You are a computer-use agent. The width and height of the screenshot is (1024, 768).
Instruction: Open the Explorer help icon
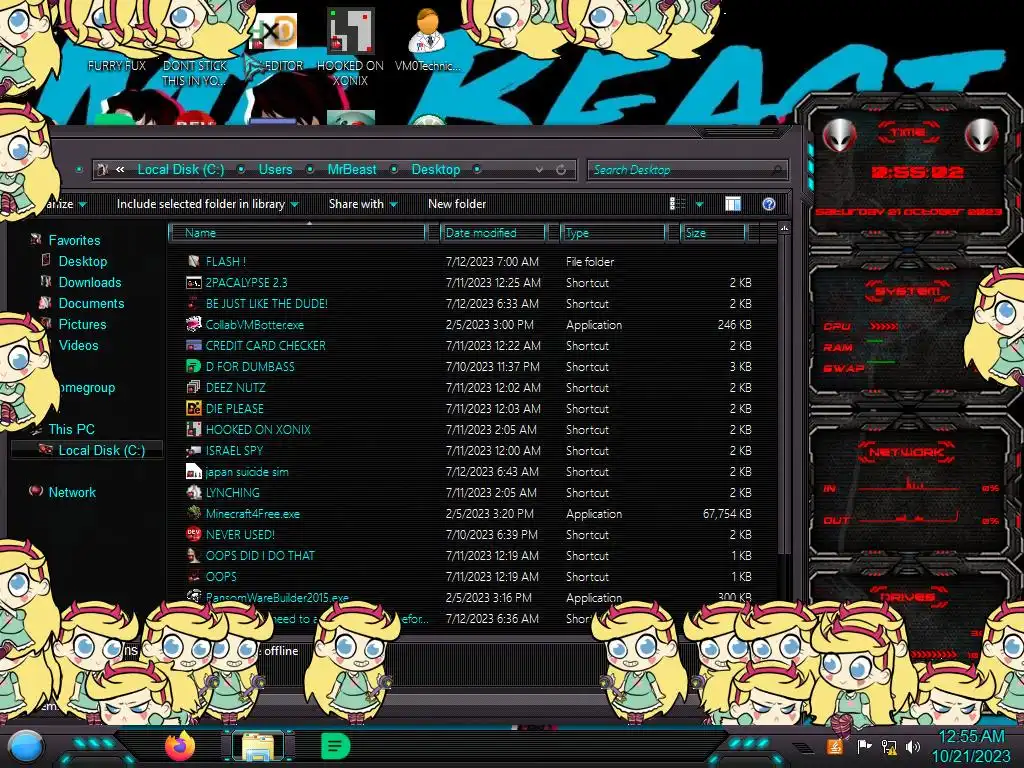point(769,204)
